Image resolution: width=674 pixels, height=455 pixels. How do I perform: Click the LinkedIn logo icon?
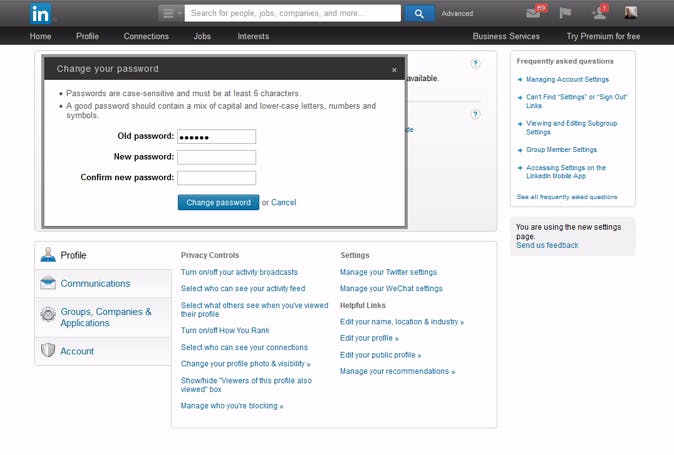[40, 14]
